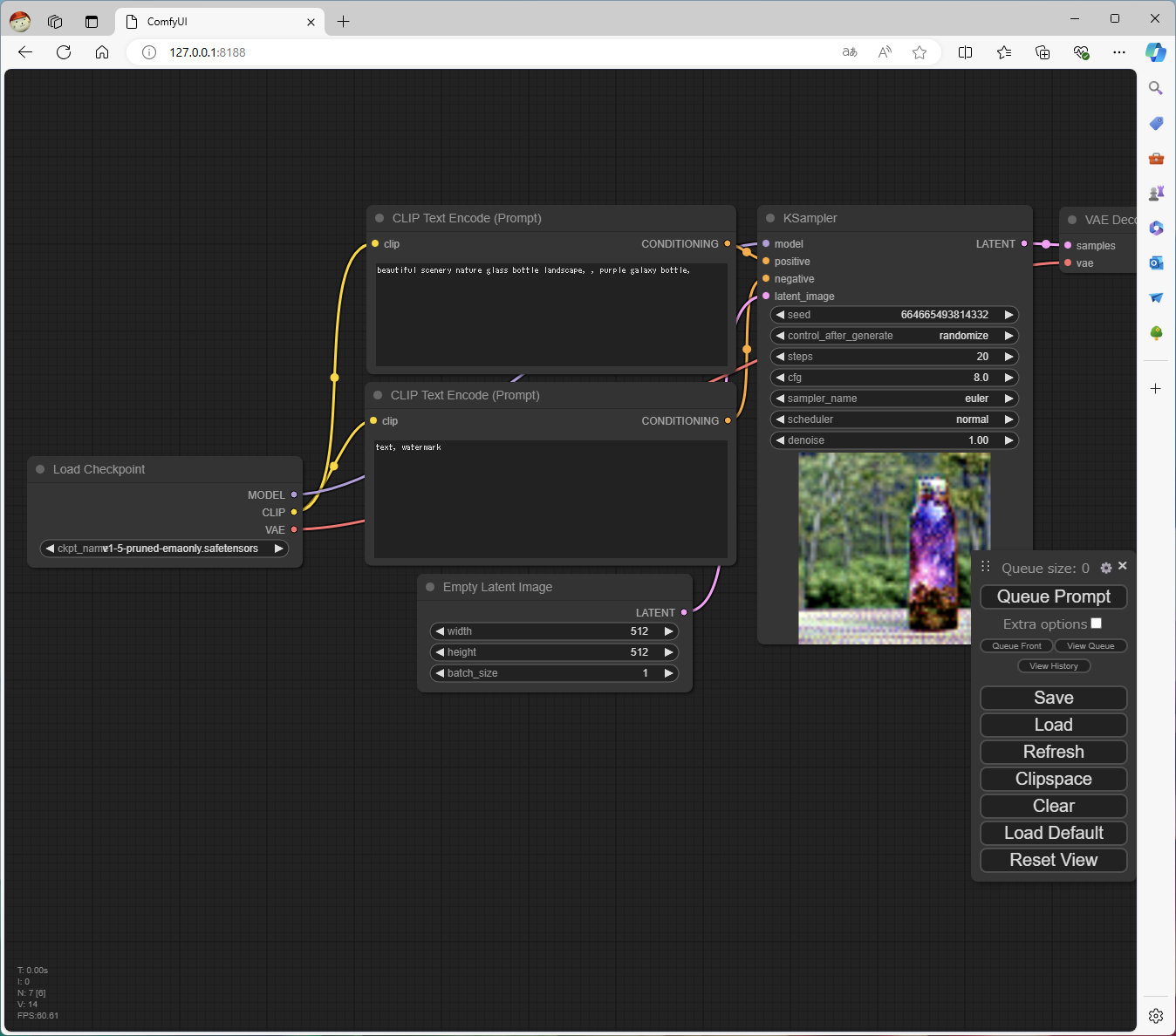
Task: Collapse the Empty Latent Image node
Action: point(430,587)
